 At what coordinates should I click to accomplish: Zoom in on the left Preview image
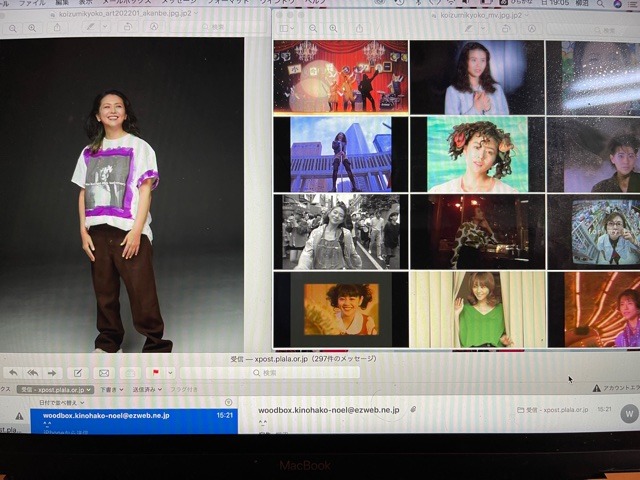click(x=32, y=28)
